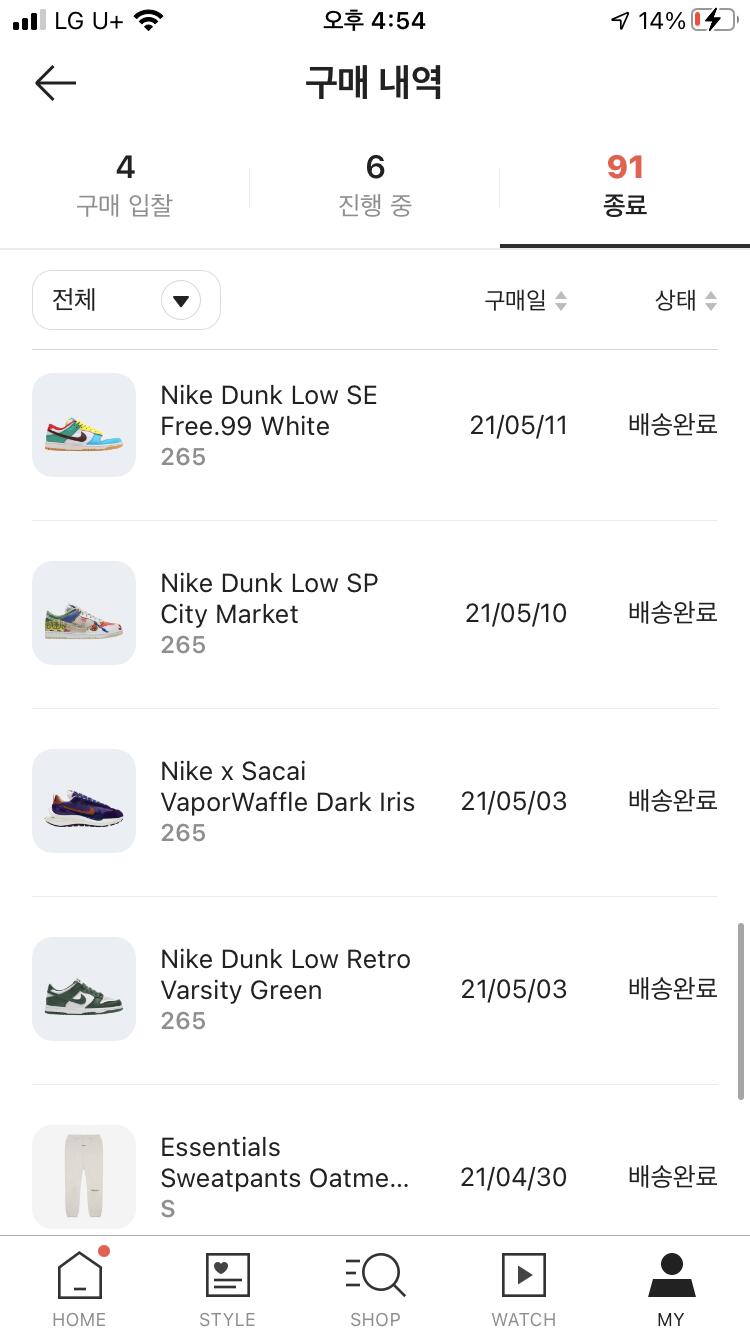Open Nike x Sacai VaporWaffle Dark Iris

coord(287,787)
